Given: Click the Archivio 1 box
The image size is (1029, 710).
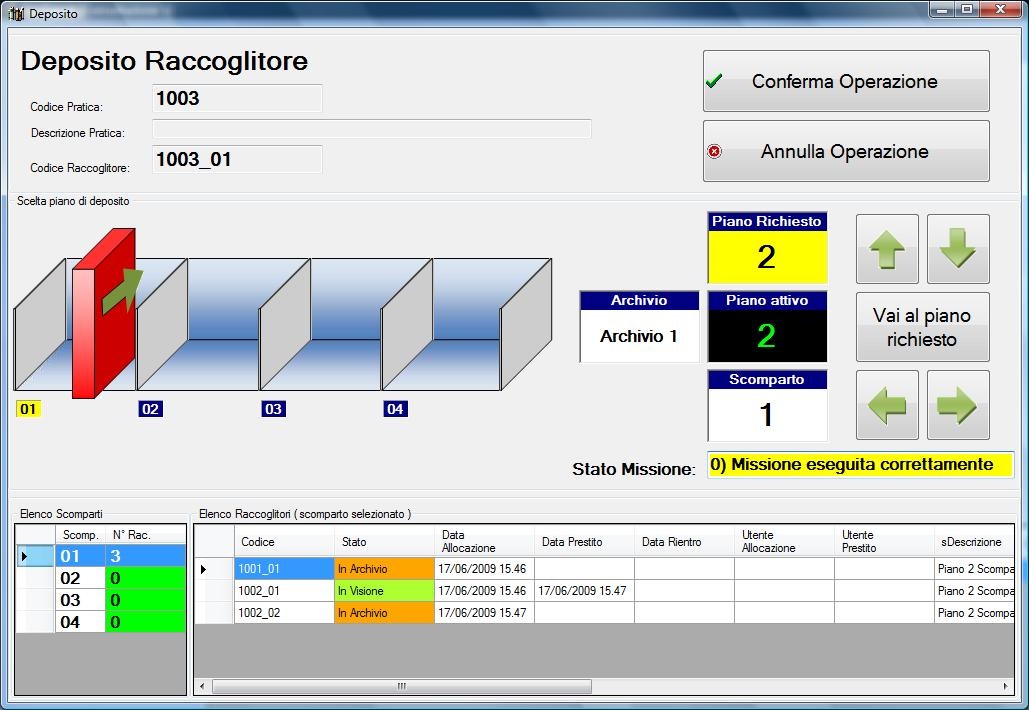Looking at the screenshot, I should 639,335.
